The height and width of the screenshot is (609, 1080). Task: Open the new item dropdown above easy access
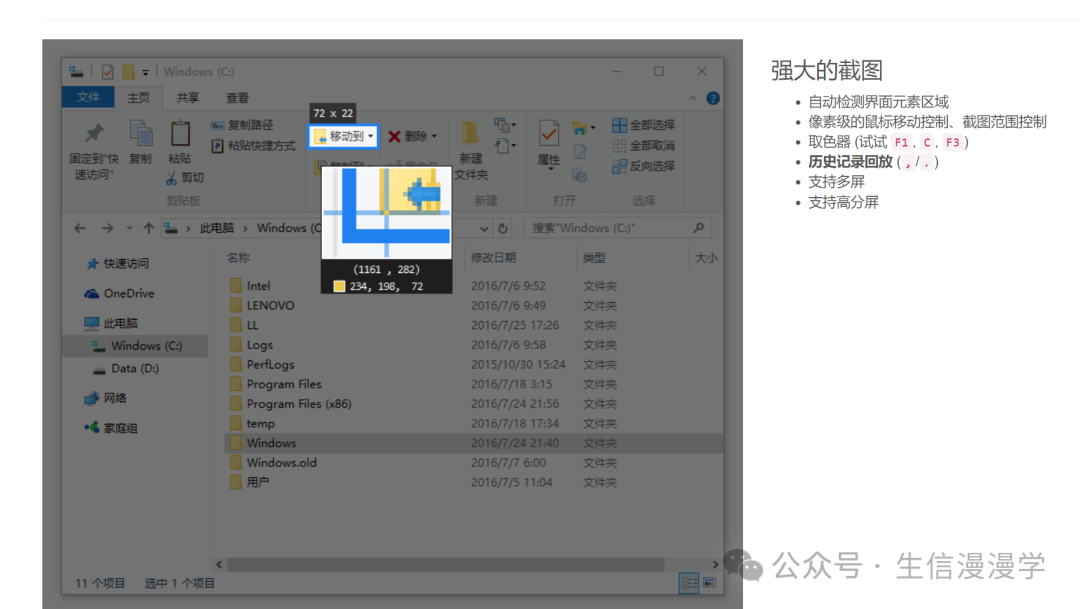click(505, 125)
